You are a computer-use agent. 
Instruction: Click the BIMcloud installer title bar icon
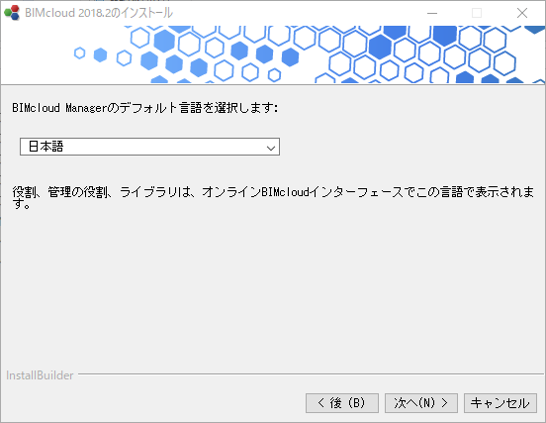pyautogui.click(x=12, y=13)
